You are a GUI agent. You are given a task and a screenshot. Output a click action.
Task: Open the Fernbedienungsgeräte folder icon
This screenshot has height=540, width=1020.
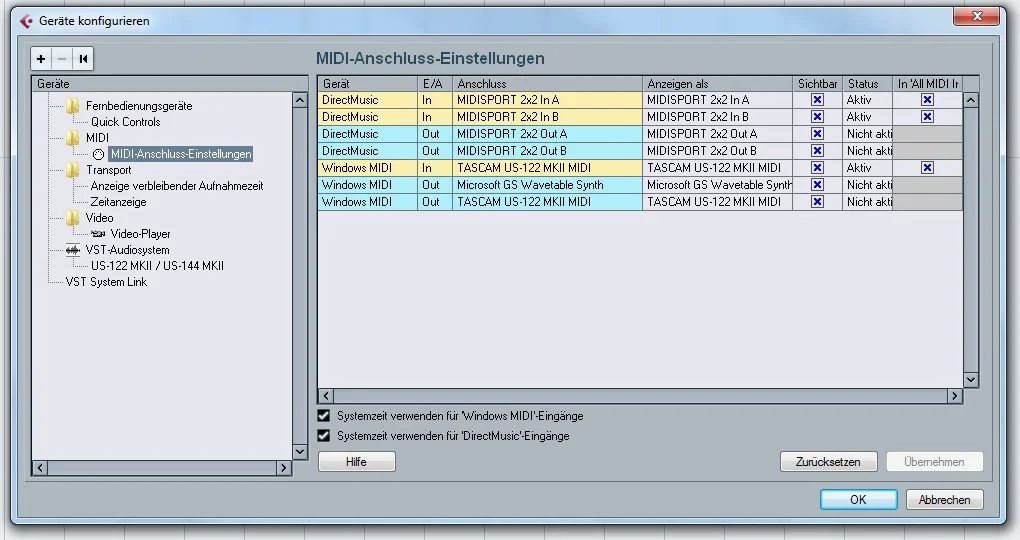click(72, 106)
